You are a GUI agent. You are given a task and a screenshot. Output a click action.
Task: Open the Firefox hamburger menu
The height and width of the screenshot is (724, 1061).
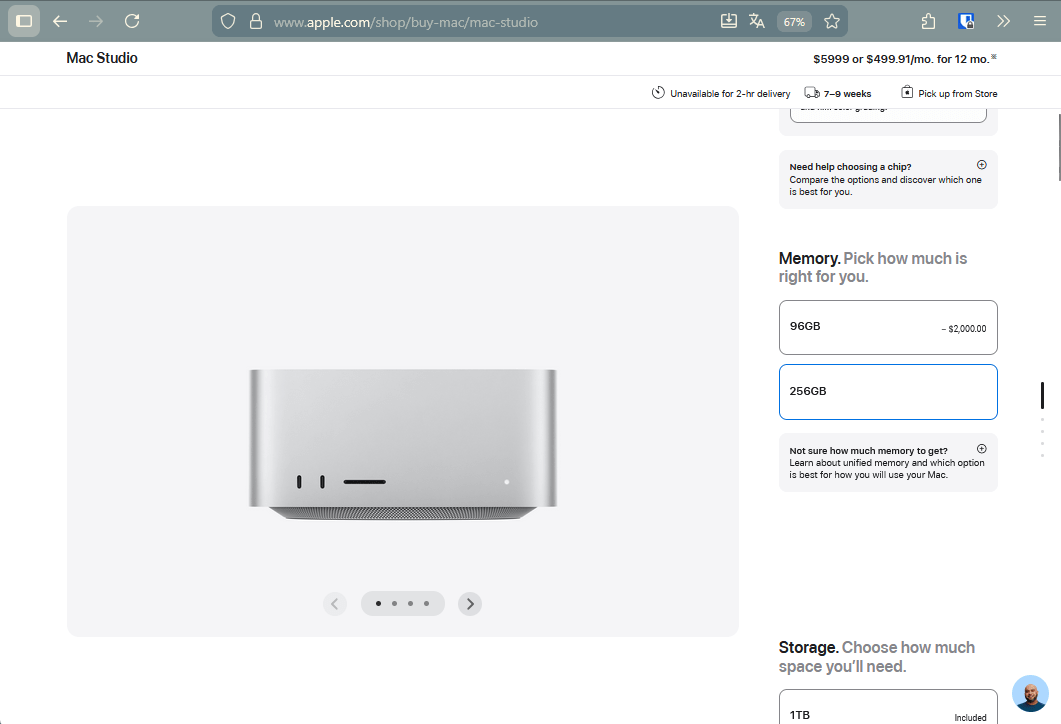tap(1040, 20)
